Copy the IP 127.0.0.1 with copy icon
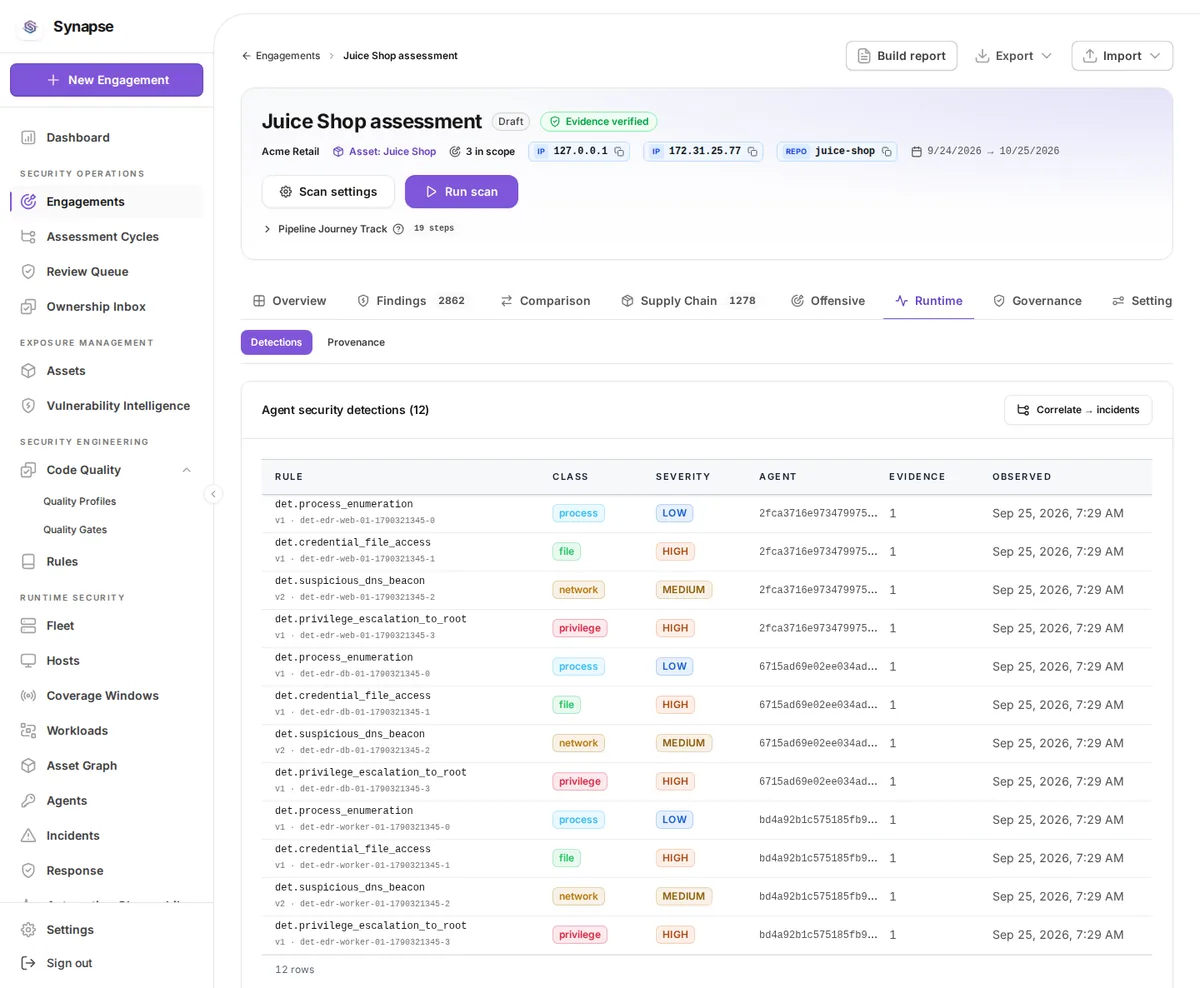 [619, 152]
